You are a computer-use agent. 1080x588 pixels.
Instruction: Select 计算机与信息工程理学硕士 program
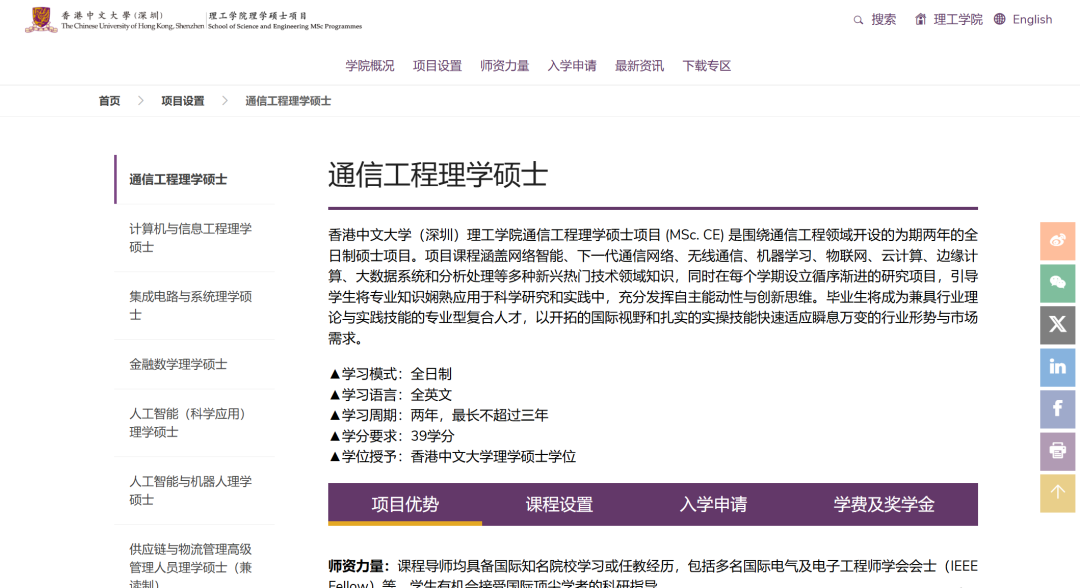188,237
